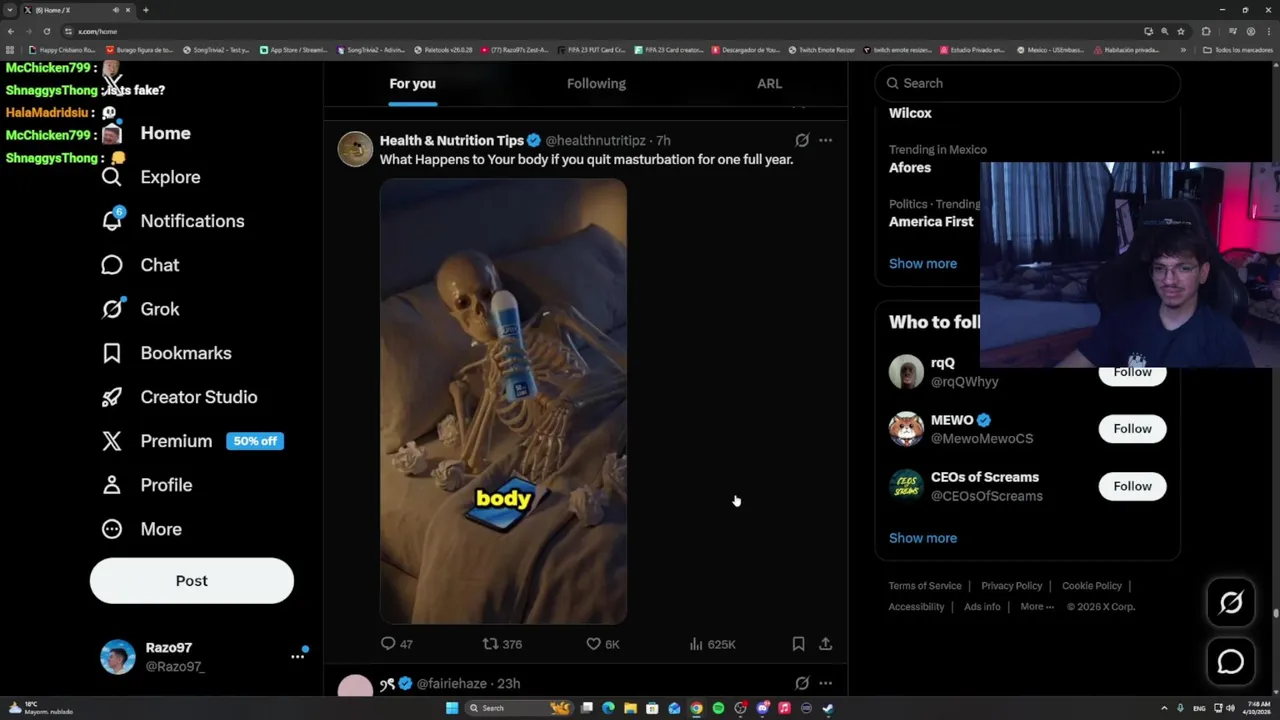The width and height of the screenshot is (1280, 720).
Task: Bookmark this page with star icon
Action: (x=1181, y=31)
